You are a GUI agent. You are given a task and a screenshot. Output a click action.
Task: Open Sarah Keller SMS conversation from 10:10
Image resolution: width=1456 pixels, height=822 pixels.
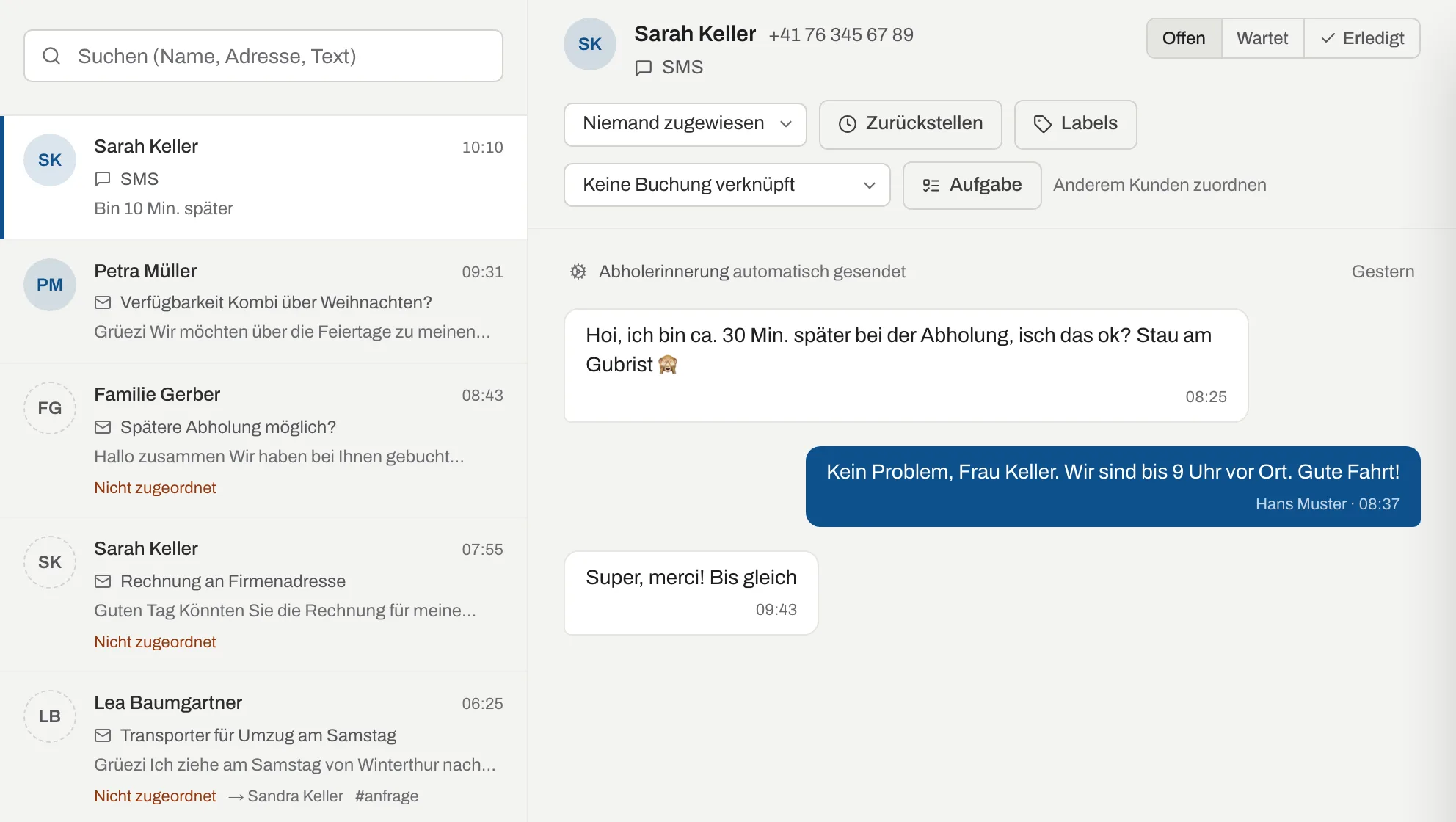click(264, 178)
